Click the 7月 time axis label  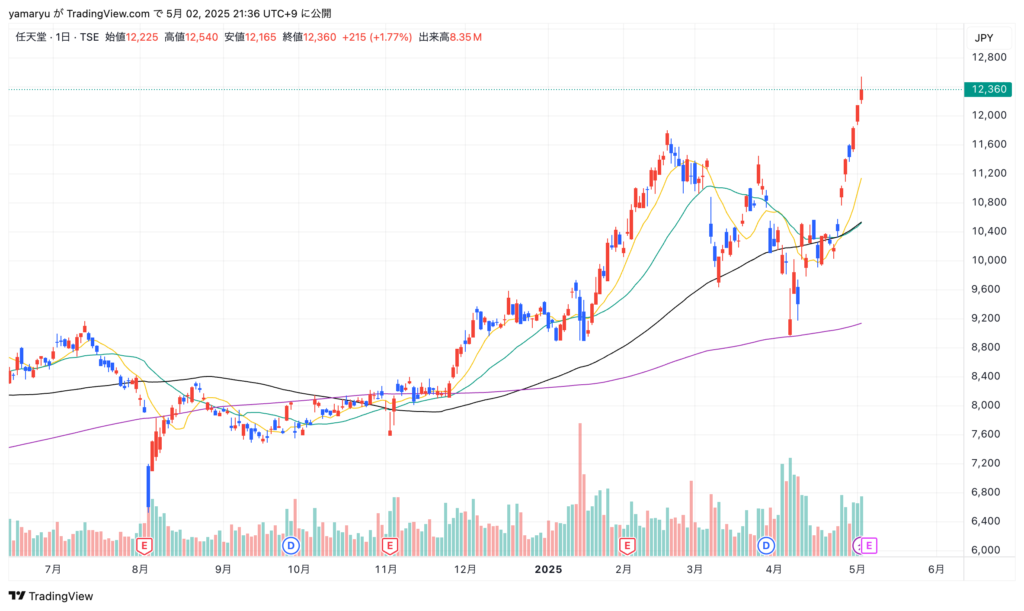point(53,569)
